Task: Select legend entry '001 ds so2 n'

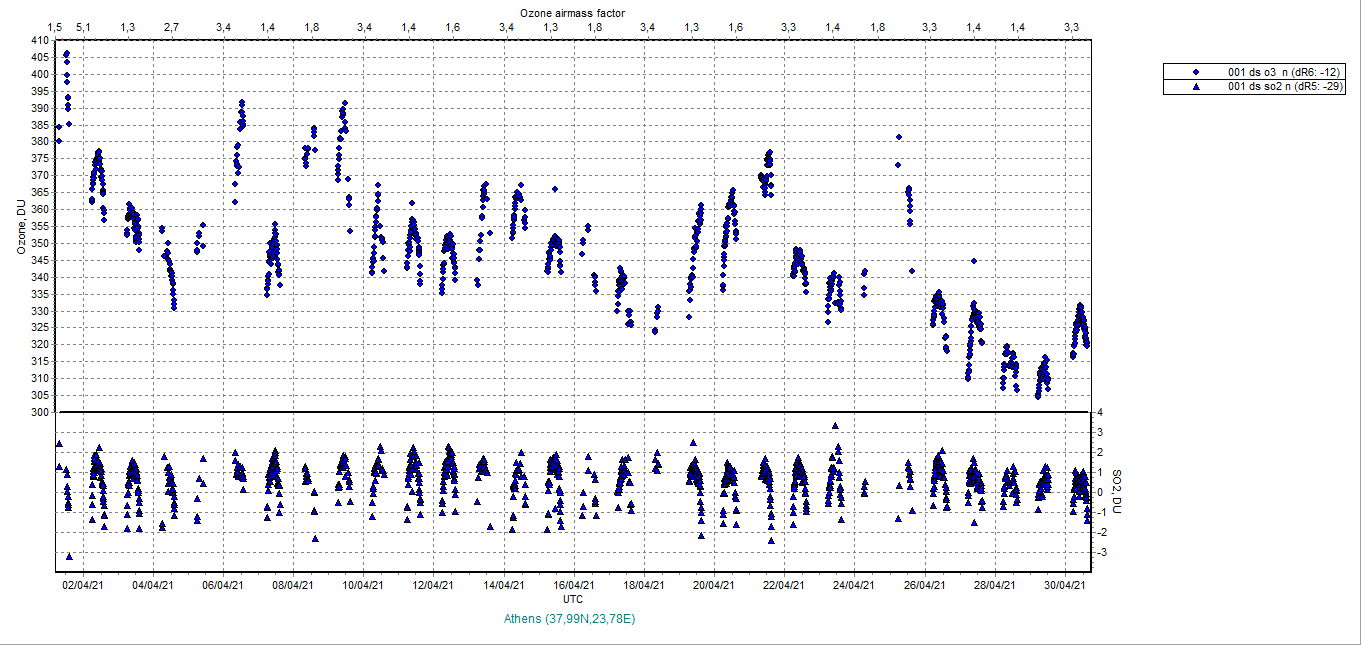Action: point(1284,87)
